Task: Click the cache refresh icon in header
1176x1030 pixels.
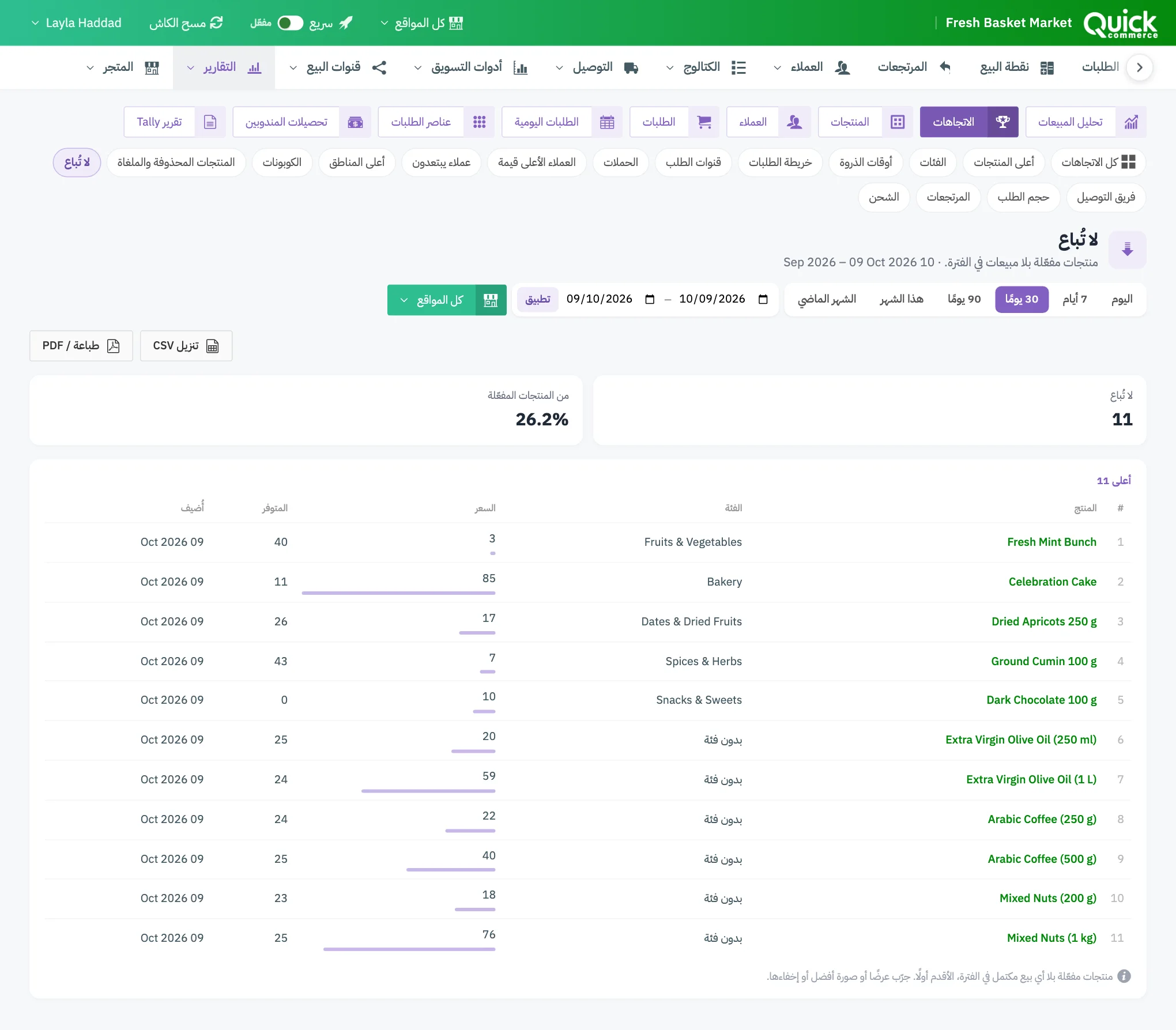Action: [x=217, y=22]
